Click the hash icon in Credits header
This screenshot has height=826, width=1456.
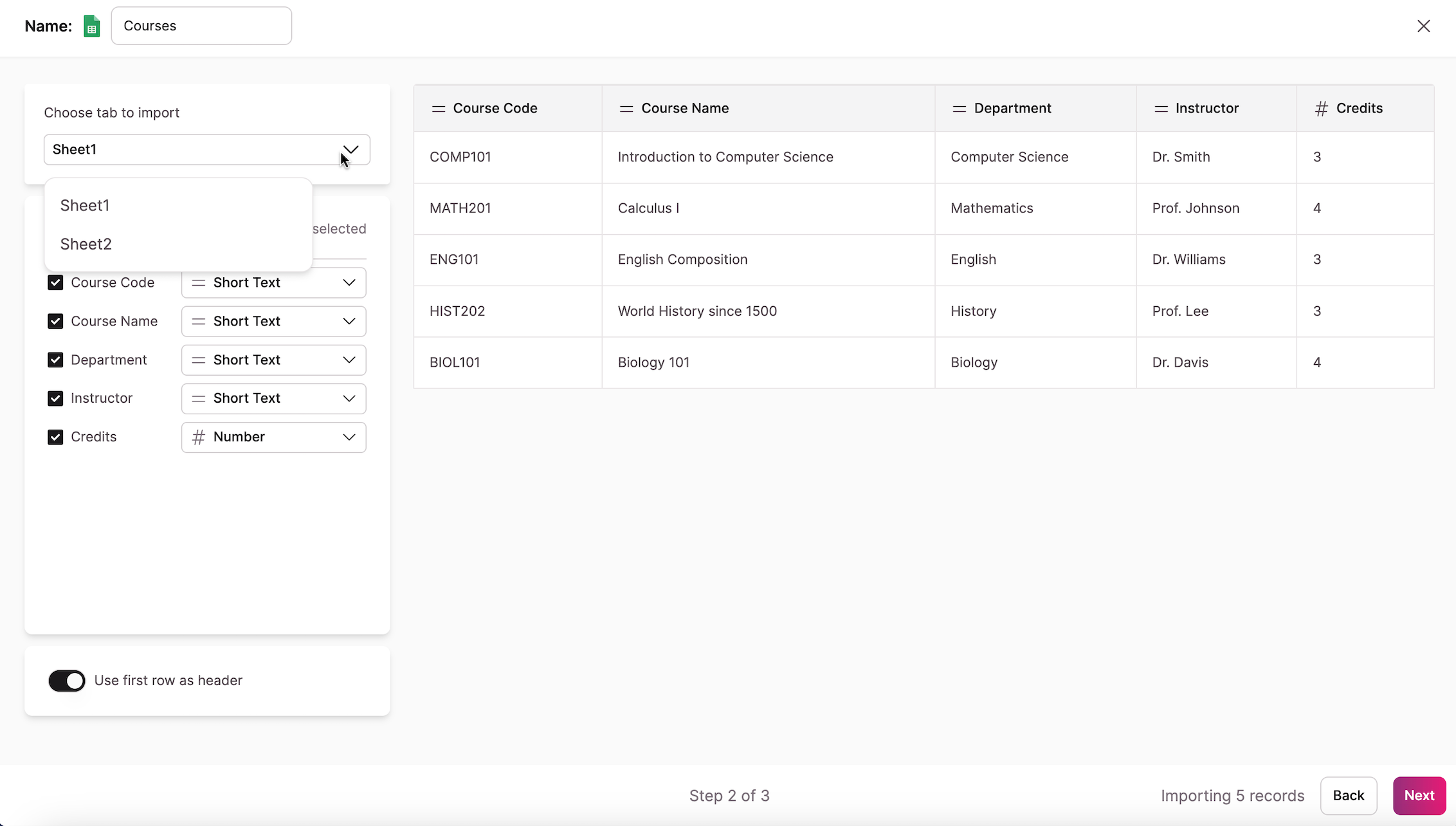tap(1322, 109)
